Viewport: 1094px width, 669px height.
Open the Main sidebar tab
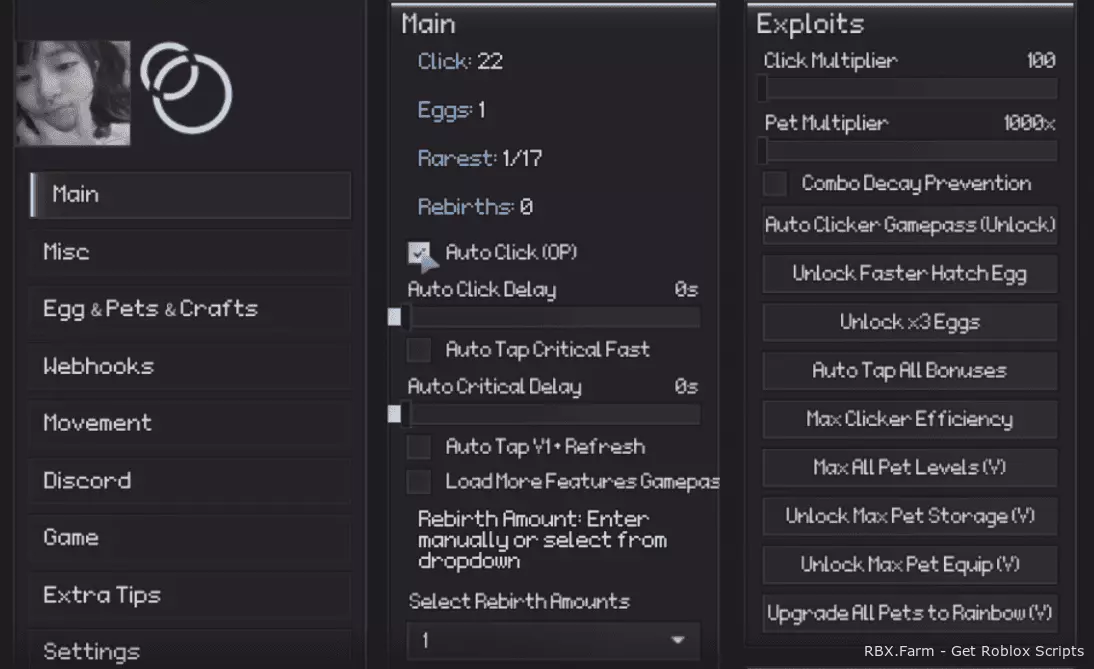pos(190,195)
